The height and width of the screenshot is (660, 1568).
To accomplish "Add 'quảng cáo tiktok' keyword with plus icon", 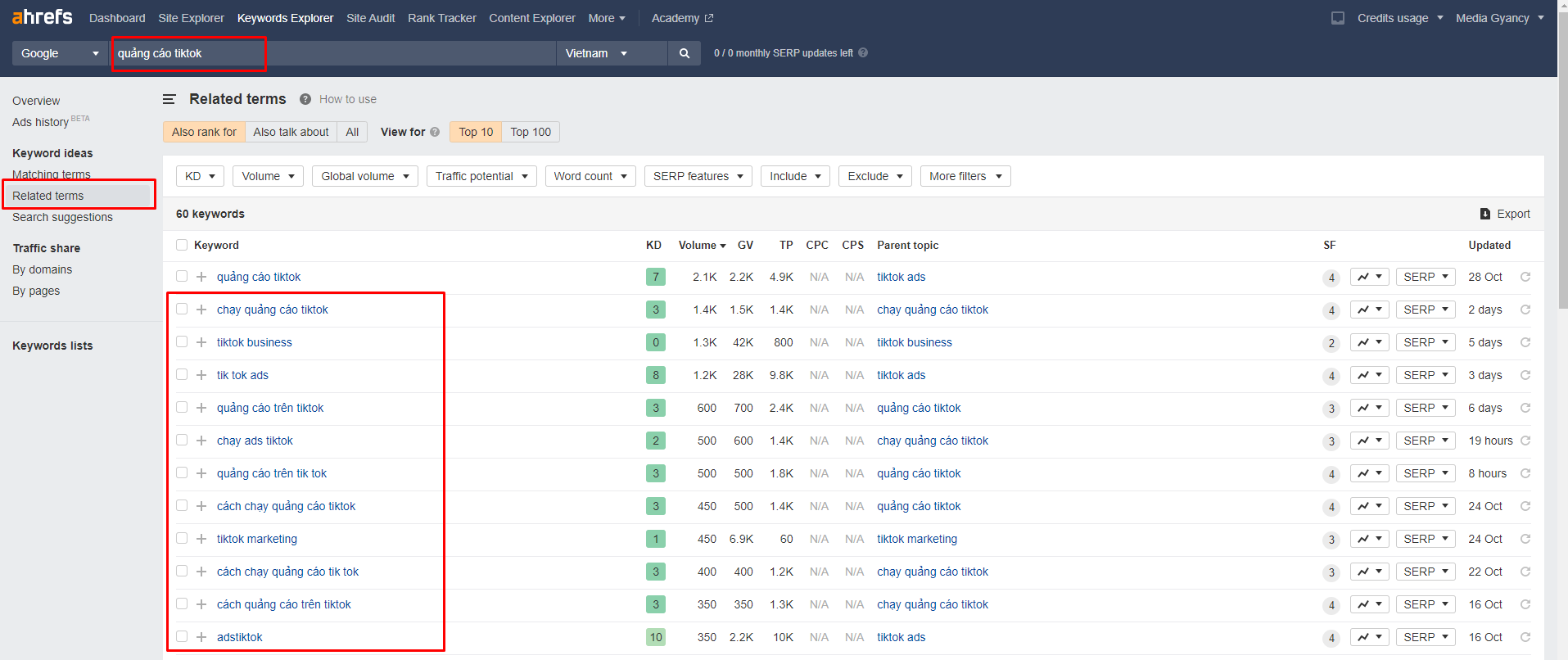I will coord(201,277).
